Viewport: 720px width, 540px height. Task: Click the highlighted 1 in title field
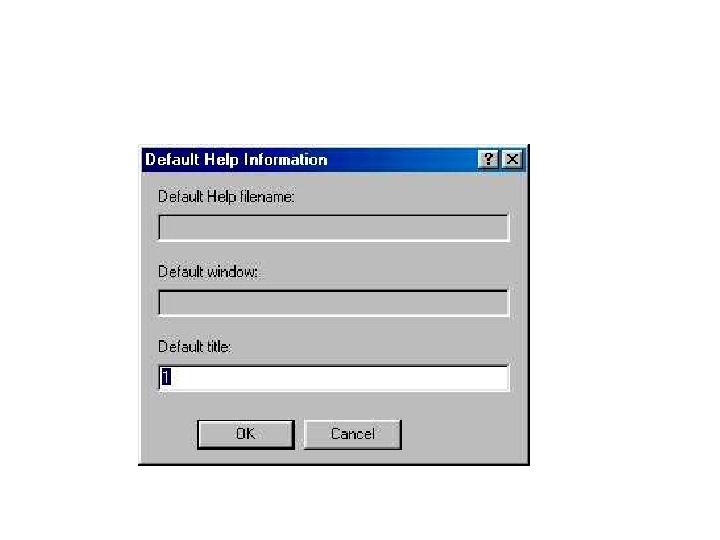coord(166,377)
